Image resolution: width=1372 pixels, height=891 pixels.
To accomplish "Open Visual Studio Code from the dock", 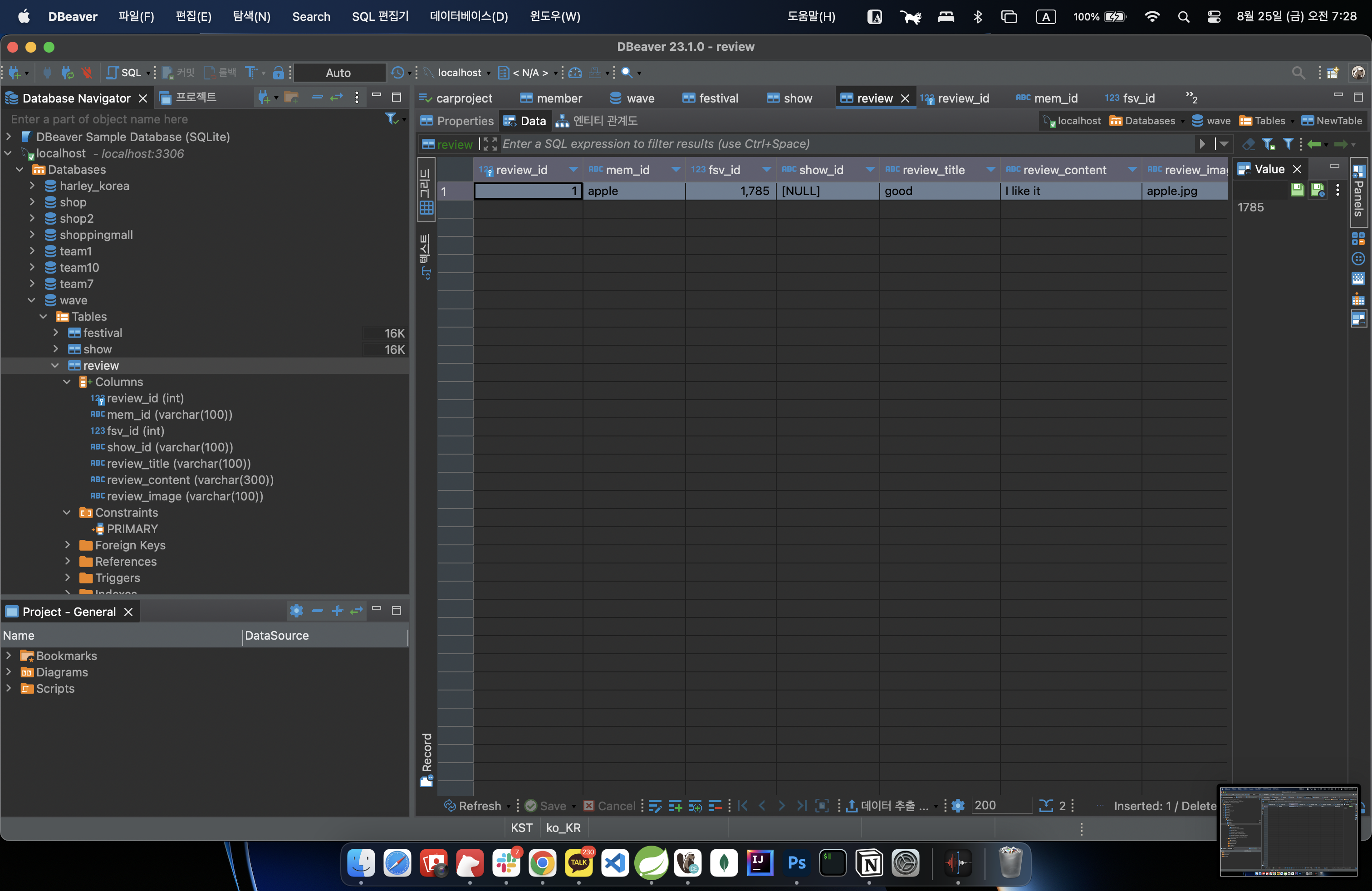I will coord(614,863).
